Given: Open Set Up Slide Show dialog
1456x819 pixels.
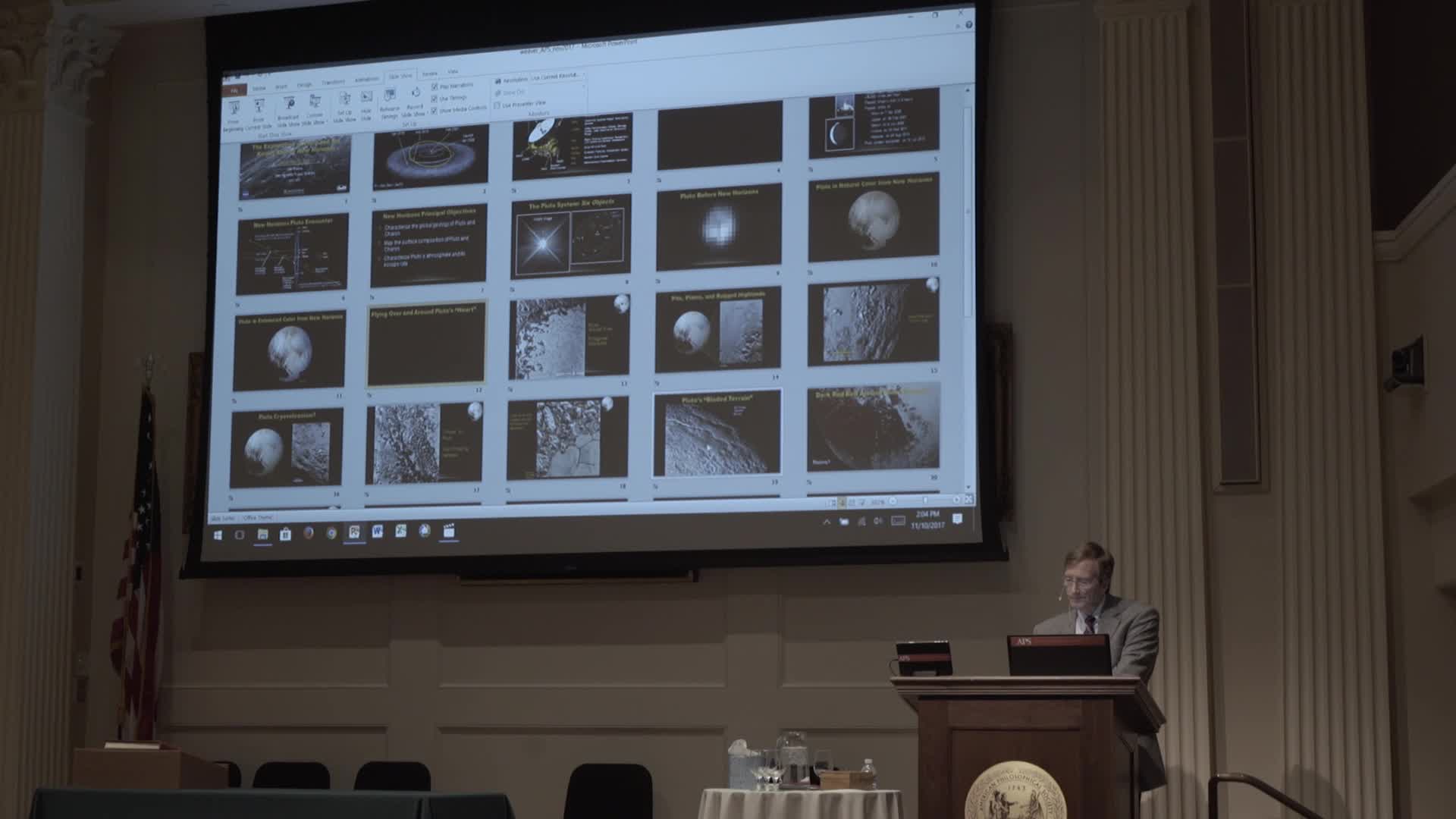Looking at the screenshot, I should tap(344, 108).
